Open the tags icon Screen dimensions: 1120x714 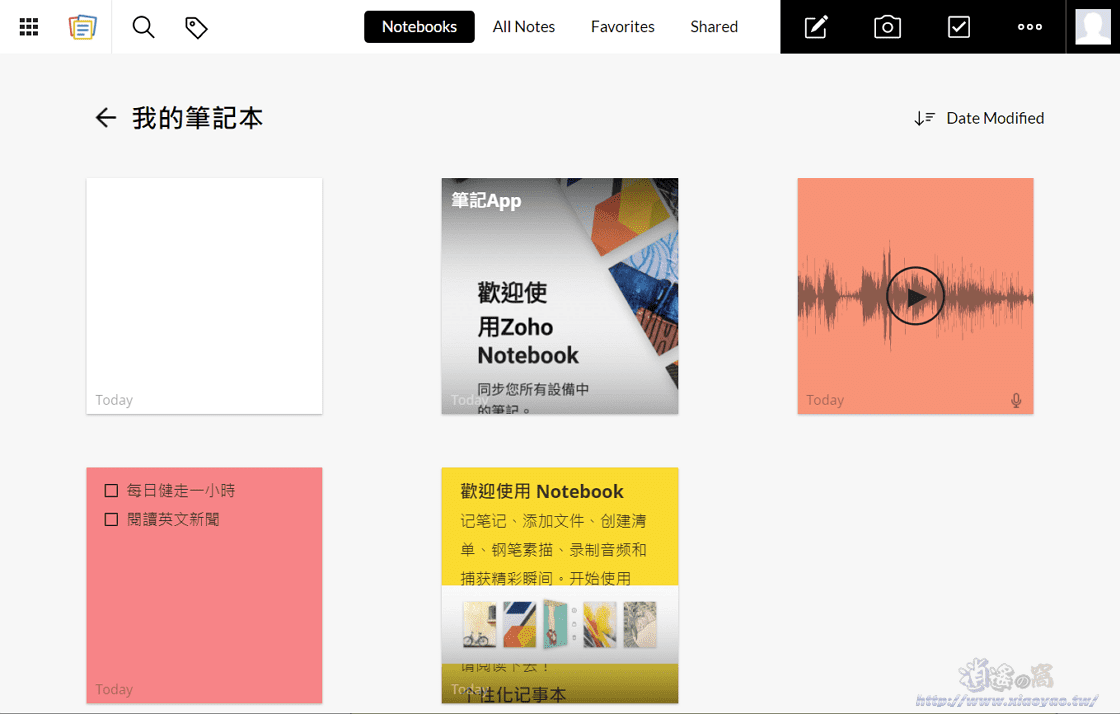(196, 28)
